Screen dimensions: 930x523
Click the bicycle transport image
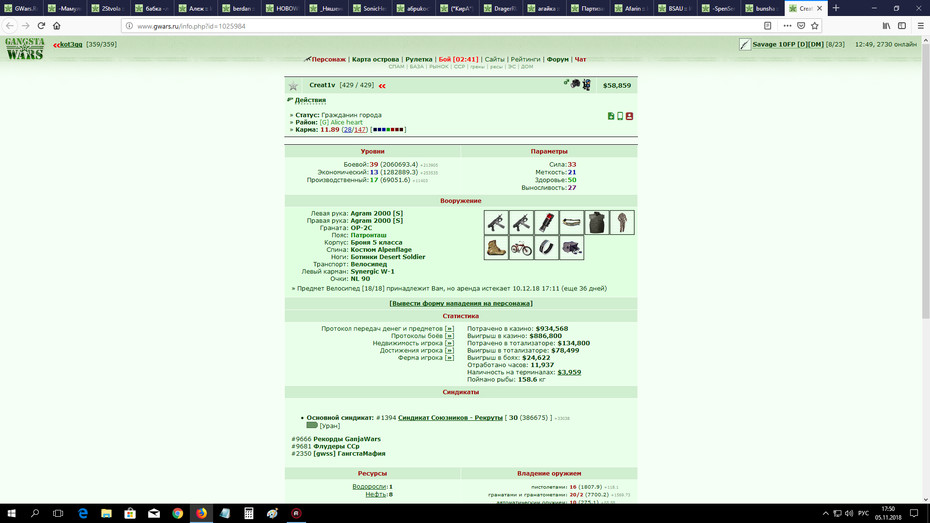tap(521, 248)
